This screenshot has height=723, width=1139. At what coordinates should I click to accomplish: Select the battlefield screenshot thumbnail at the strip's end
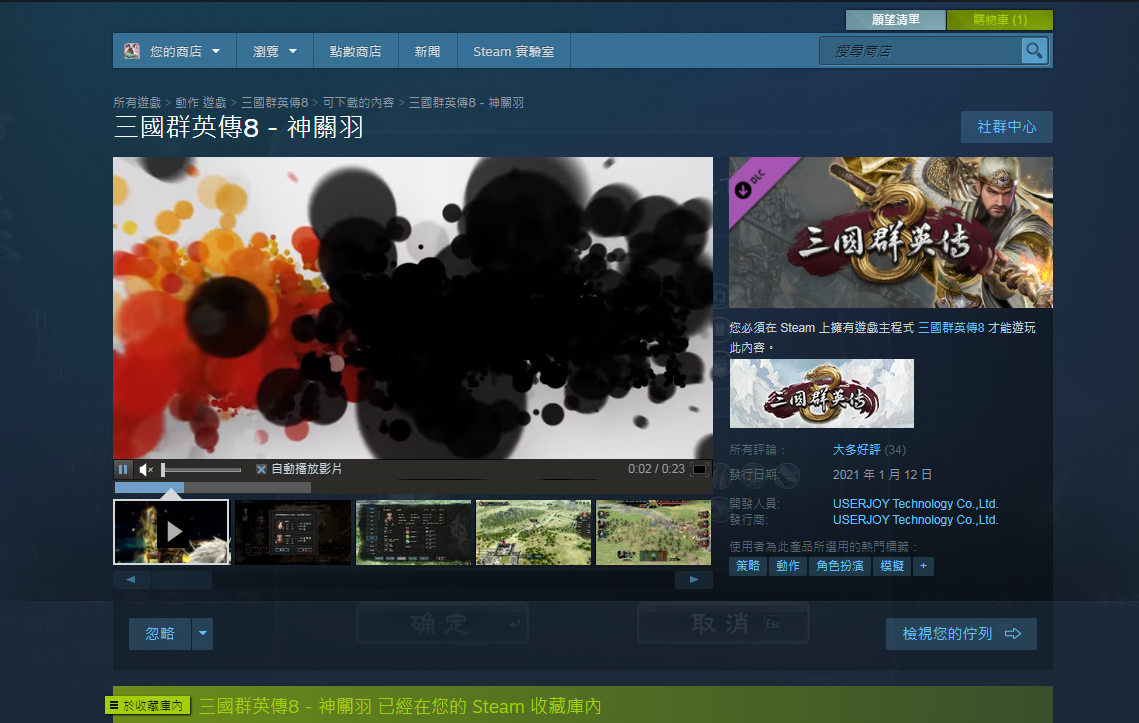coord(653,532)
